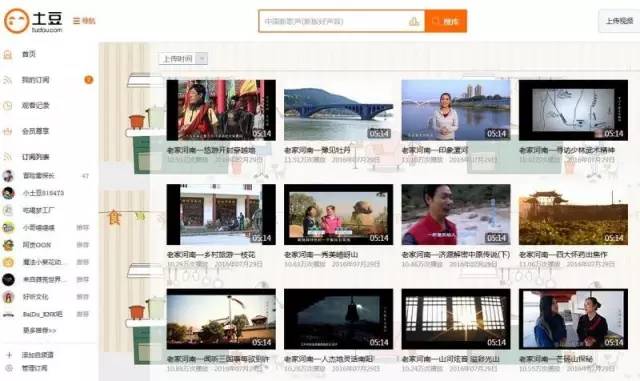Viewport: 640px width, 381px height.
Task: Click the orange subscription notification badge
Action: (89, 80)
